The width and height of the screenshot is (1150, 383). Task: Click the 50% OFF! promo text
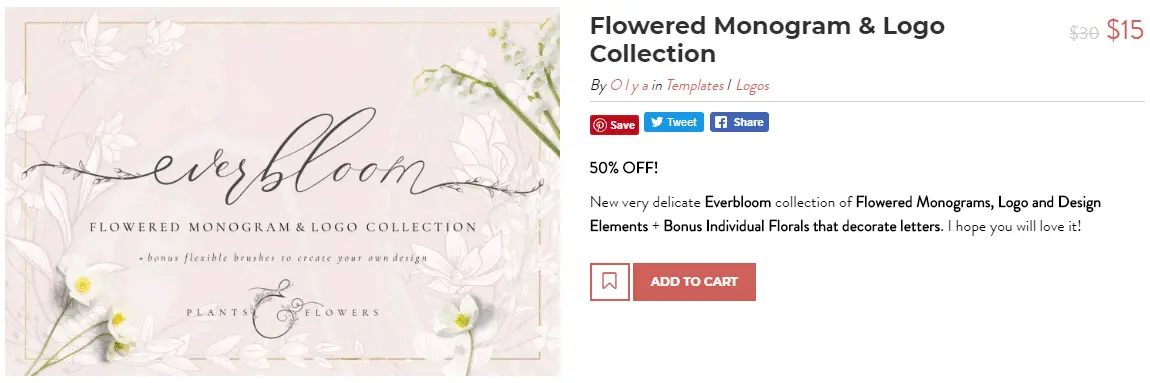[624, 167]
